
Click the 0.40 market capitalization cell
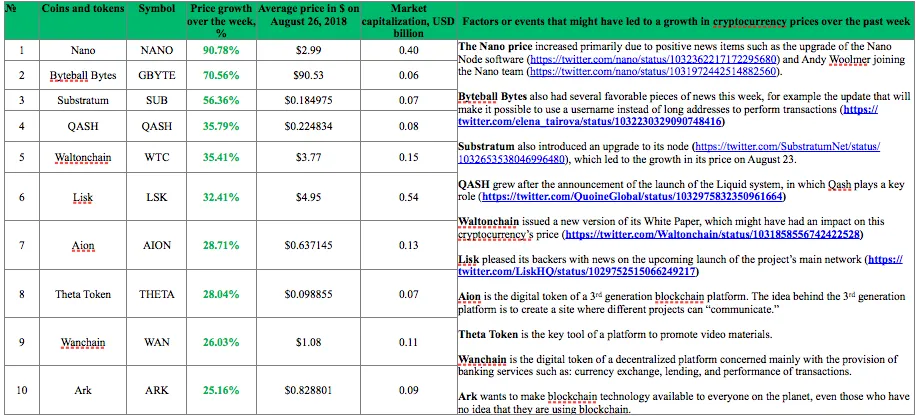pos(408,50)
